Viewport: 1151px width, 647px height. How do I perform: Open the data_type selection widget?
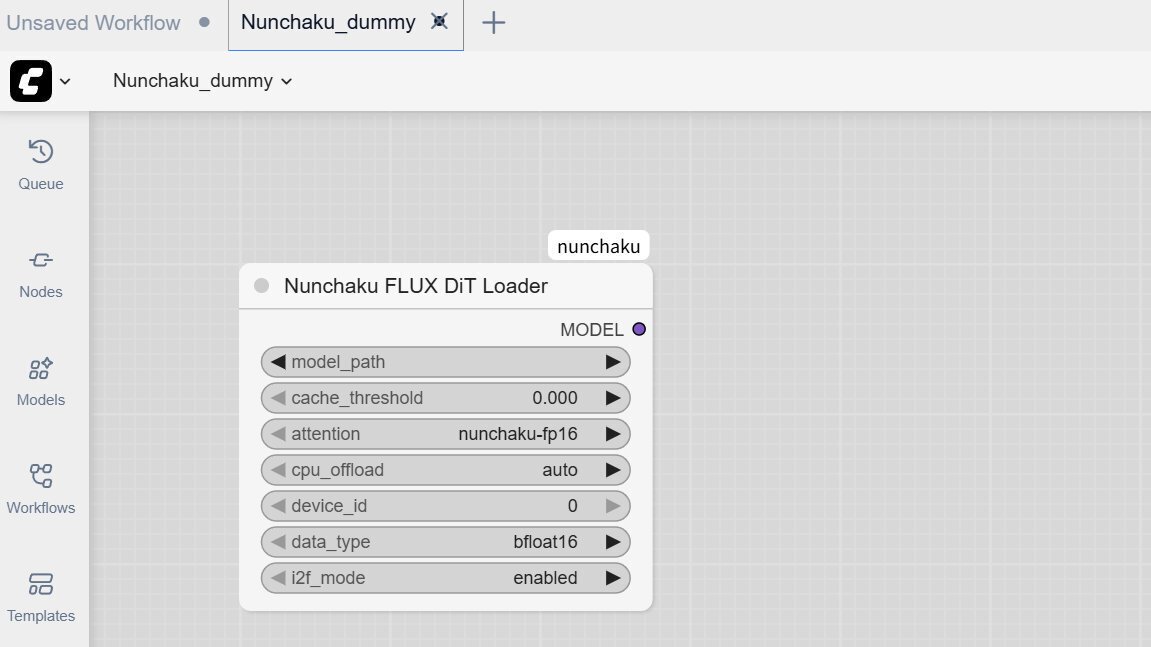(x=445, y=541)
